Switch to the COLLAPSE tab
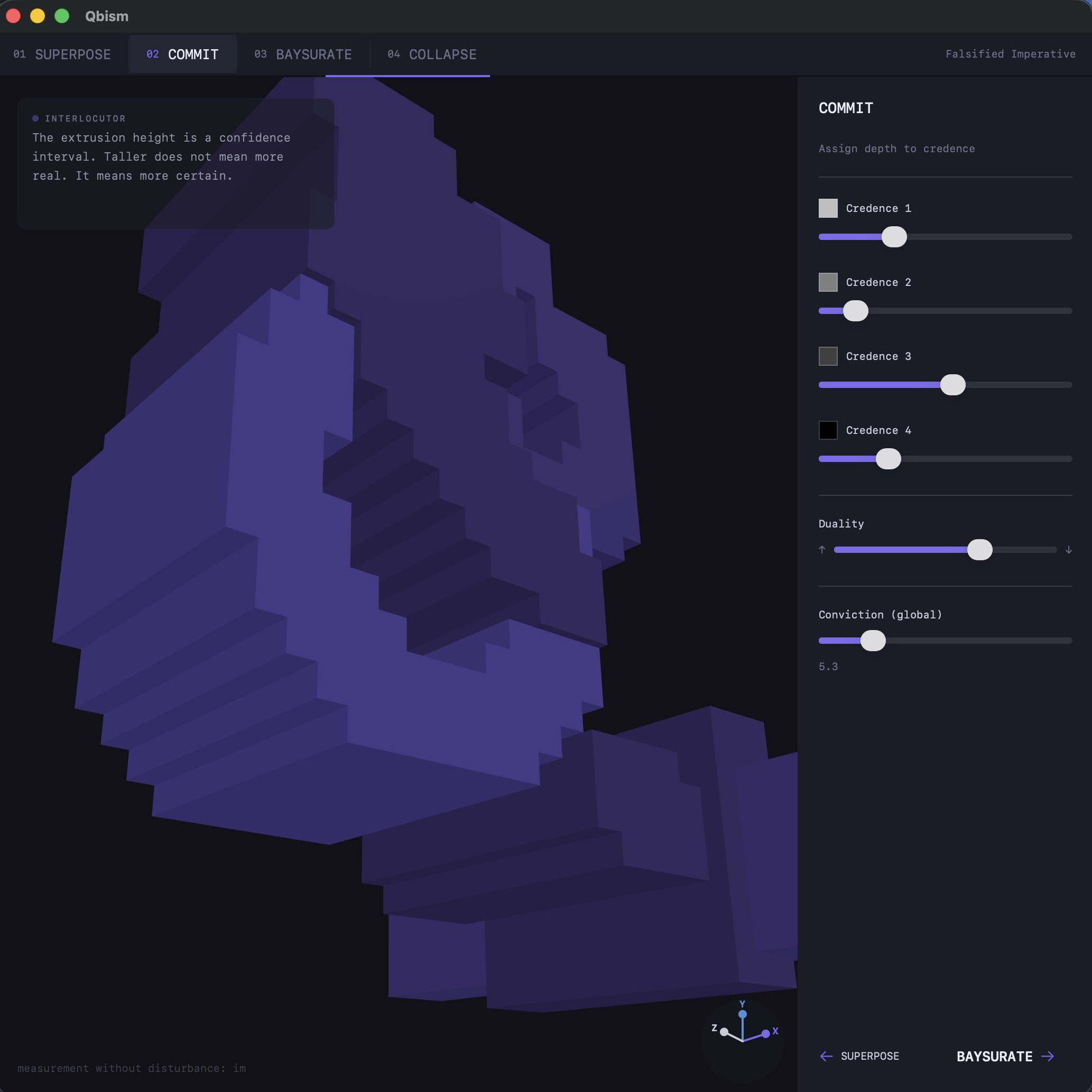Viewport: 1092px width, 1092px height. point(431,54)
